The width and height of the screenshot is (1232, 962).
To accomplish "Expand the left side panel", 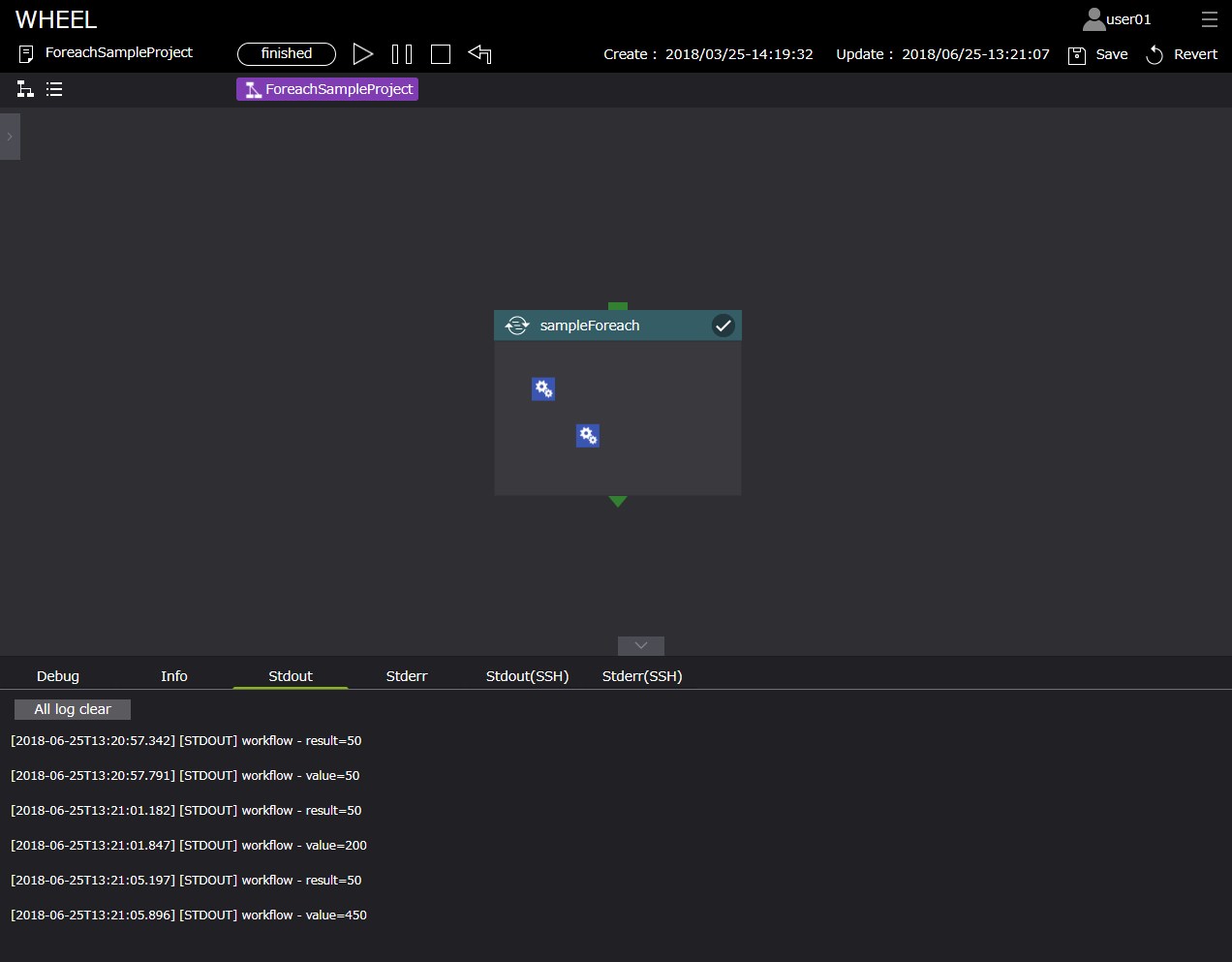I will [x=10, y=137].
